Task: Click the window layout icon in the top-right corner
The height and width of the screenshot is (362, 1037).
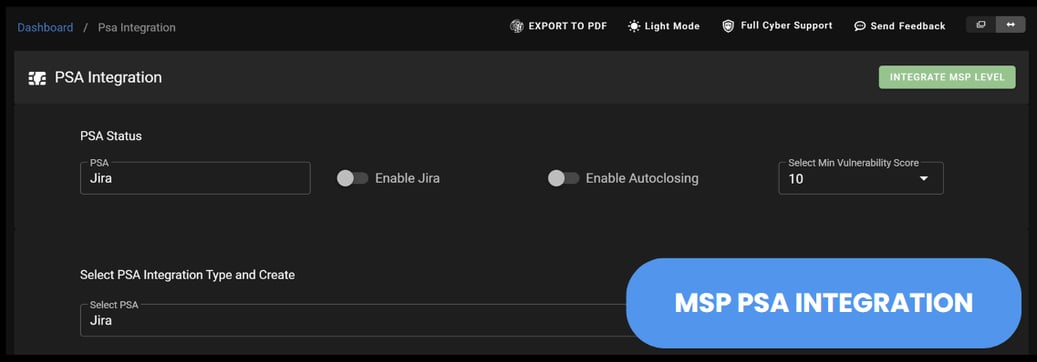Action: [x=981, y=24]
